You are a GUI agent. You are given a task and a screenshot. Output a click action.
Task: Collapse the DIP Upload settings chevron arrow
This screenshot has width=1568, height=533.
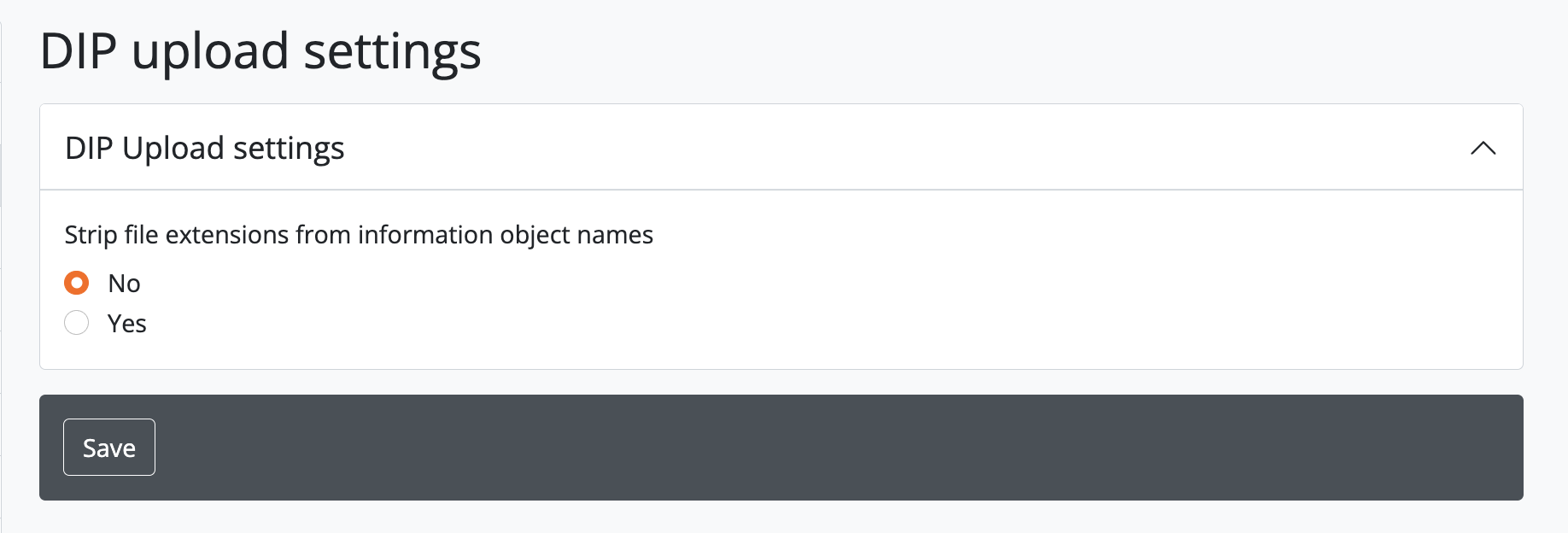(x=1483, y=148)
